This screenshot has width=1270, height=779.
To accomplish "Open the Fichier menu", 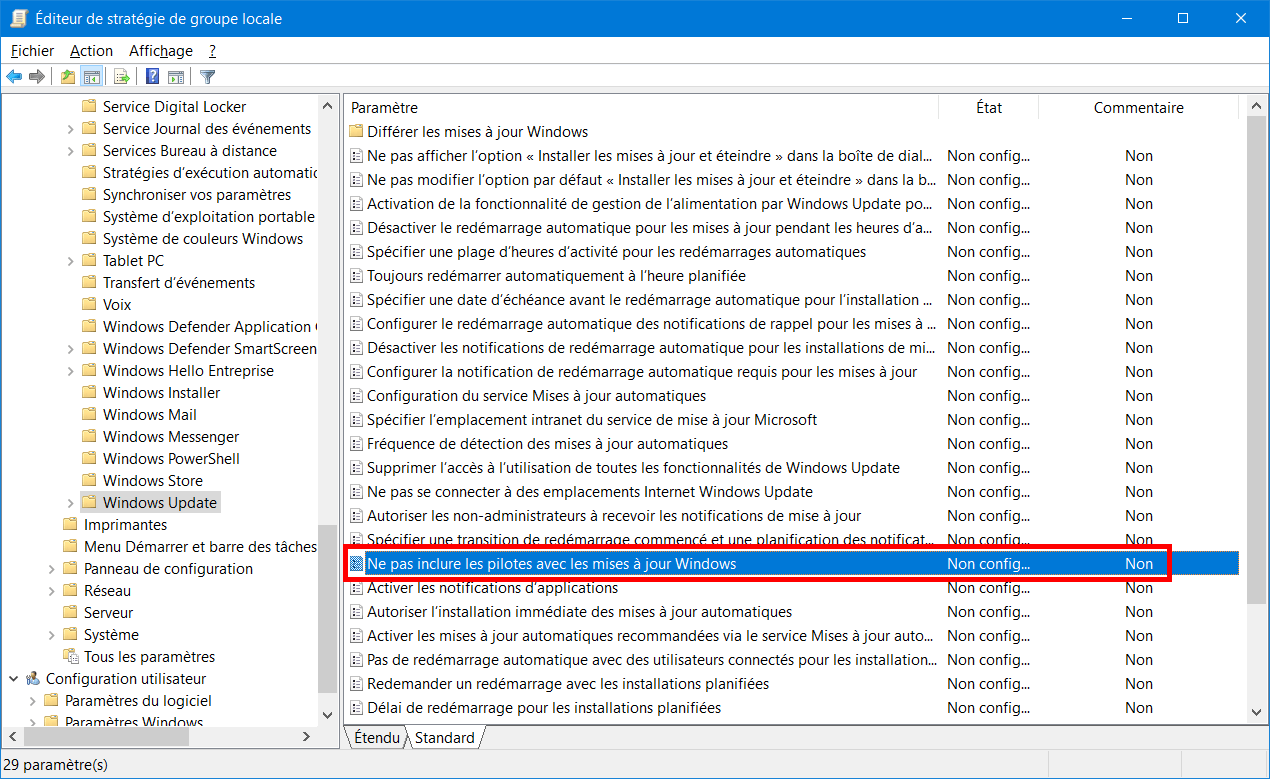I will coord(33,51).
